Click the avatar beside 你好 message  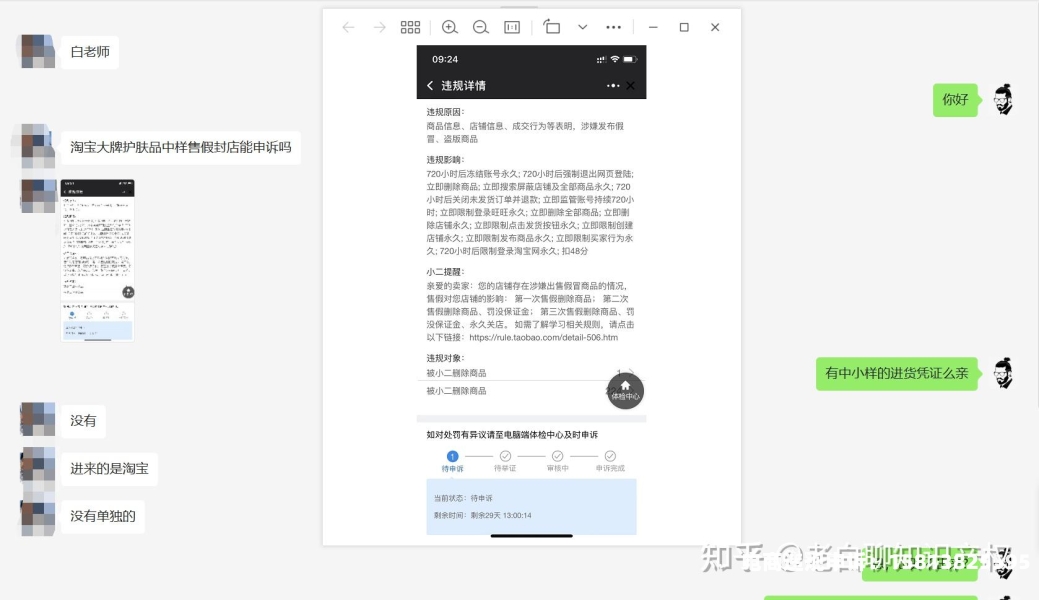coord(1004,99)
